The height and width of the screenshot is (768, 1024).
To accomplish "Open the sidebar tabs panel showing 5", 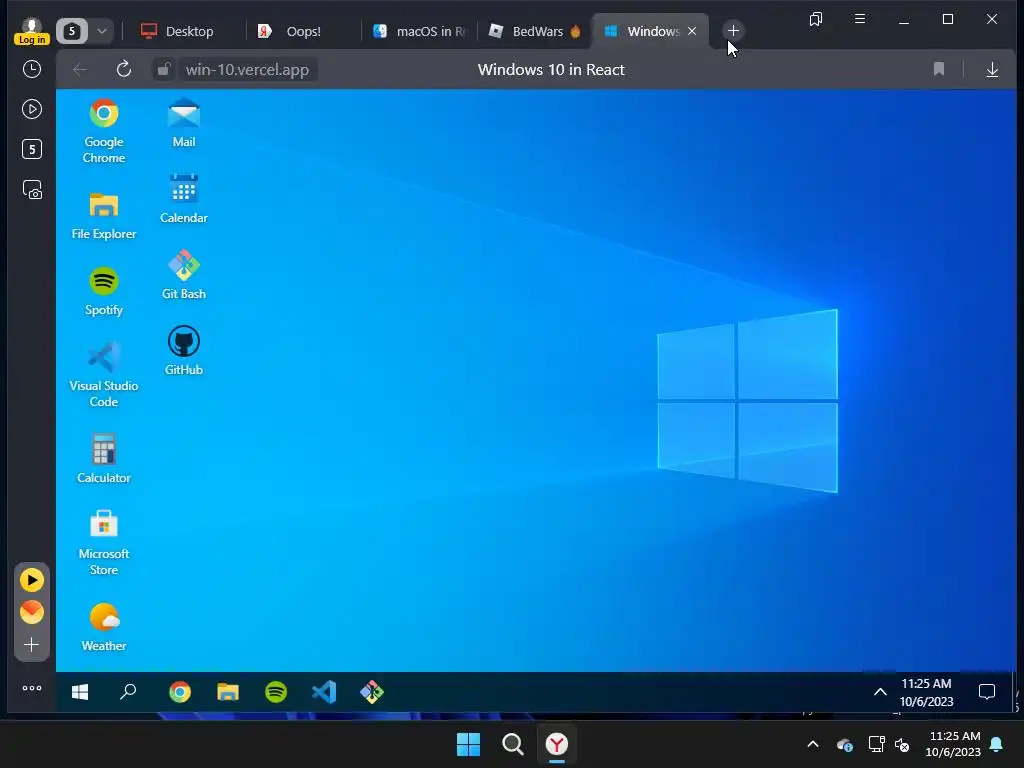I will [x=31, y=149].
